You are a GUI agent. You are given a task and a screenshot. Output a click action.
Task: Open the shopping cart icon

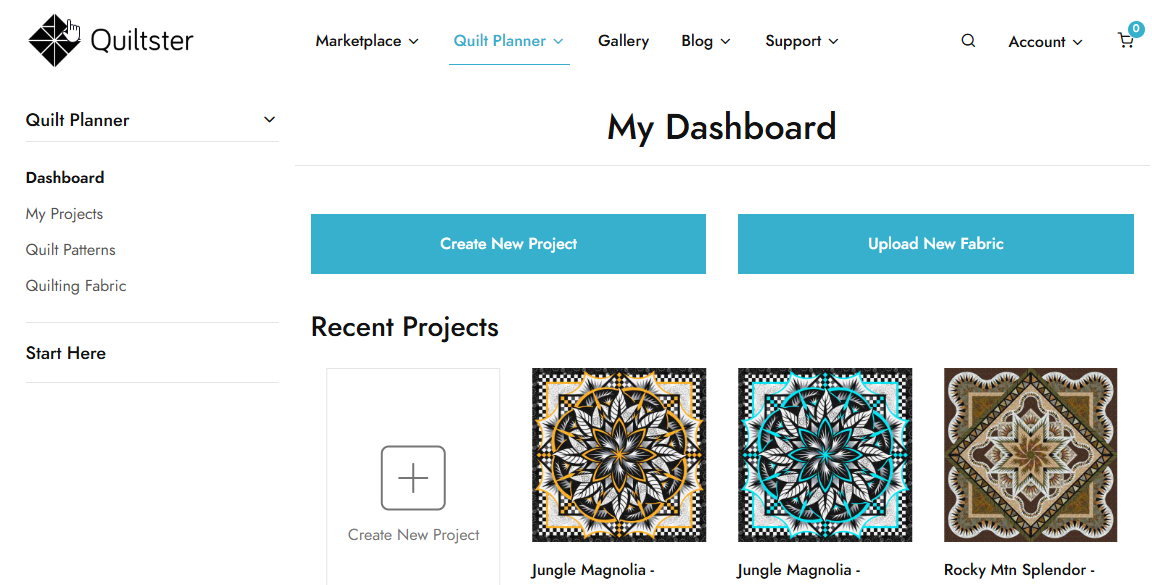pos(1125,42)
